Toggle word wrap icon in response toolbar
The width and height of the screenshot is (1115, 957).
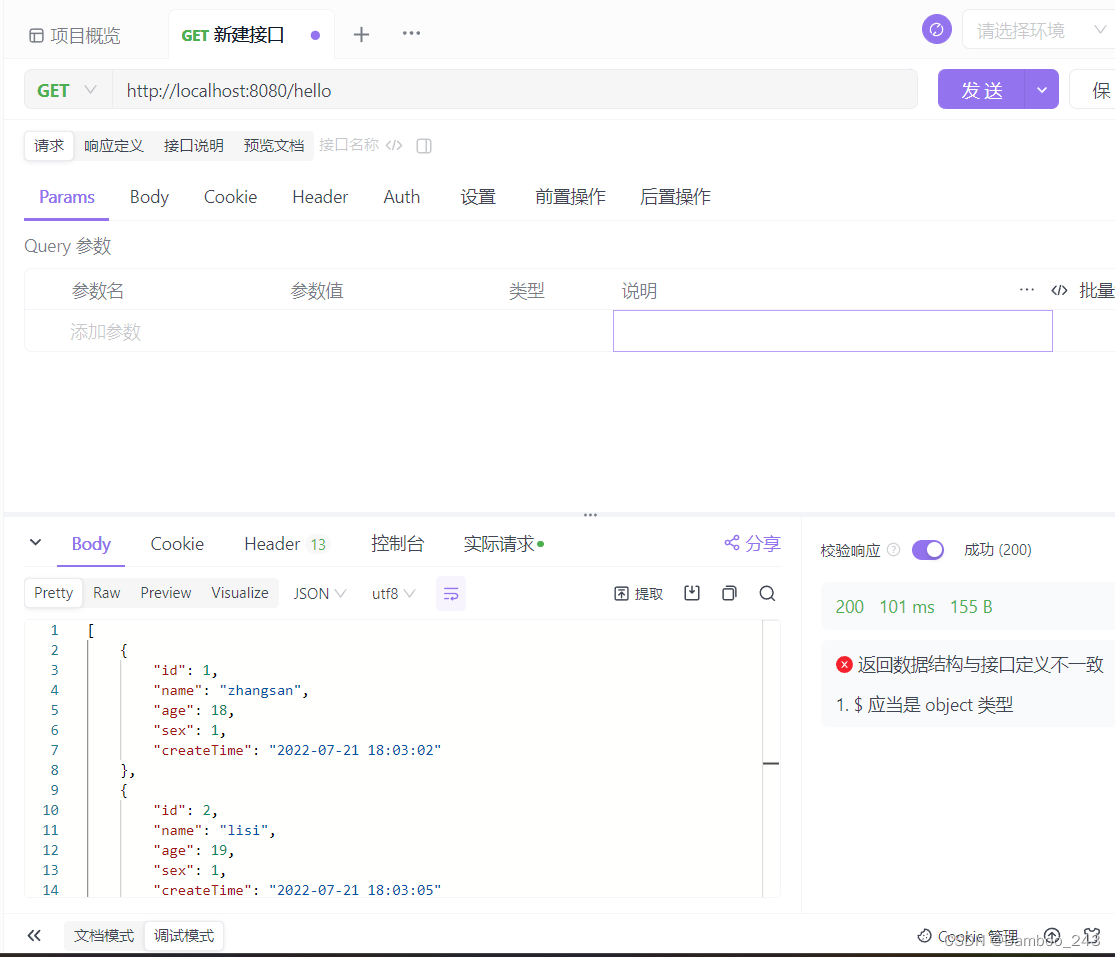pos(450,592)
